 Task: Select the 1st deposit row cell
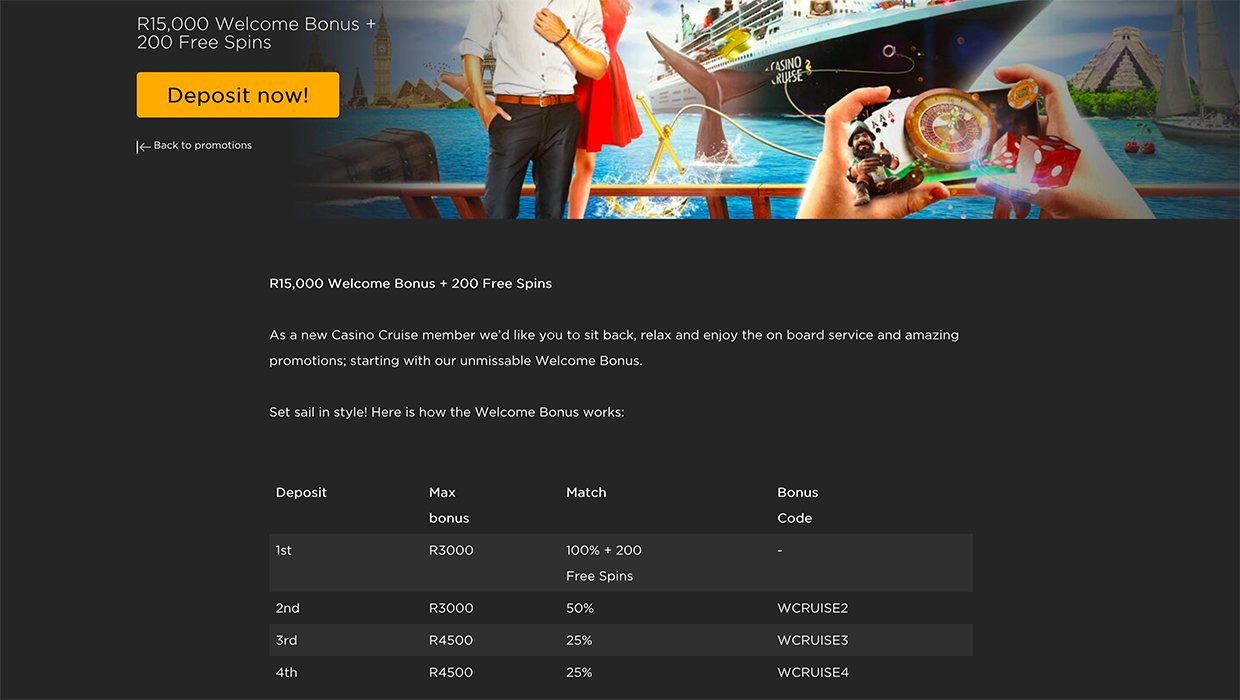point(284,551)
